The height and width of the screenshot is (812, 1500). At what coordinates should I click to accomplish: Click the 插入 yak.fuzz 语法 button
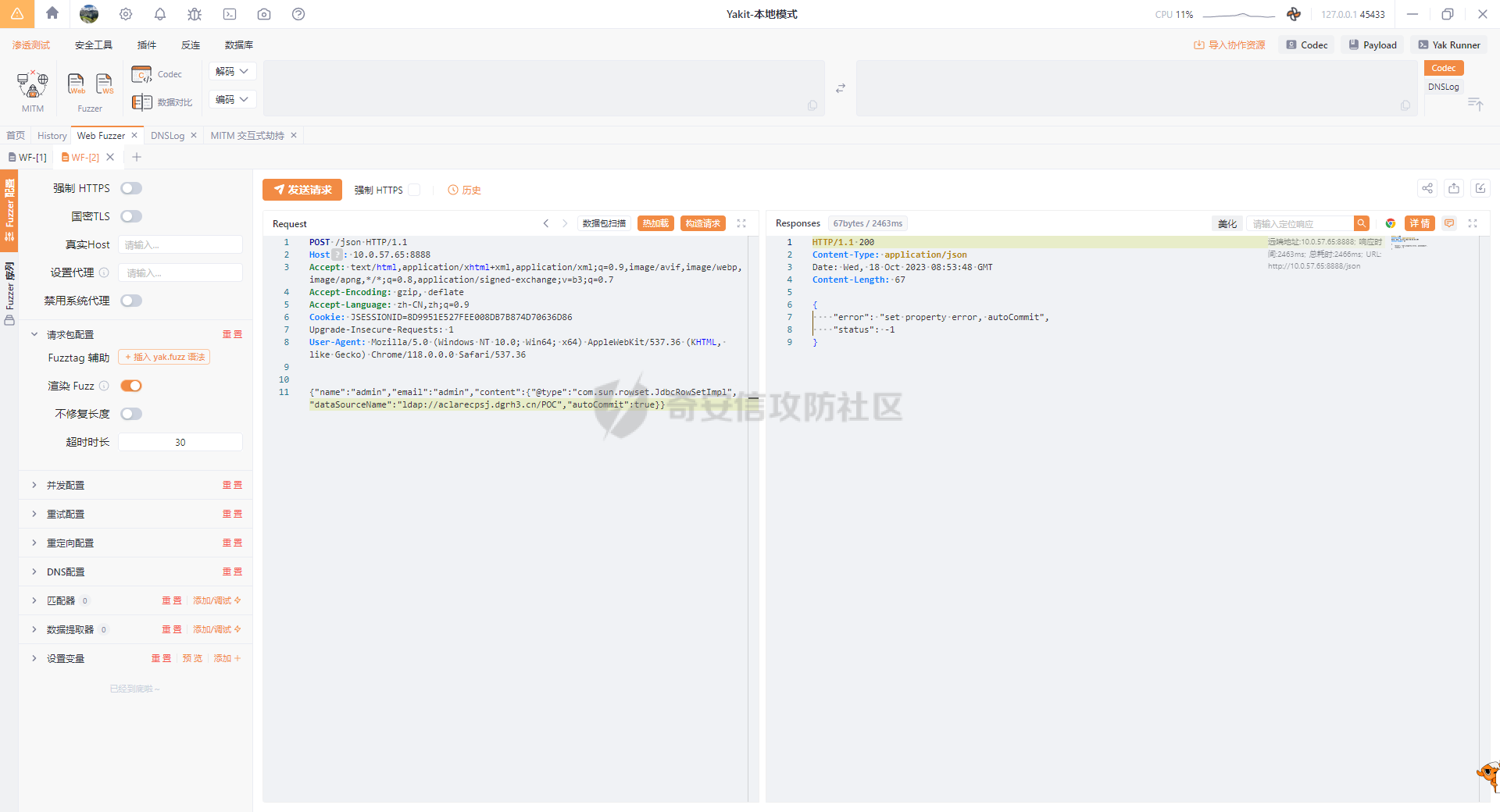tap(164, 357)
